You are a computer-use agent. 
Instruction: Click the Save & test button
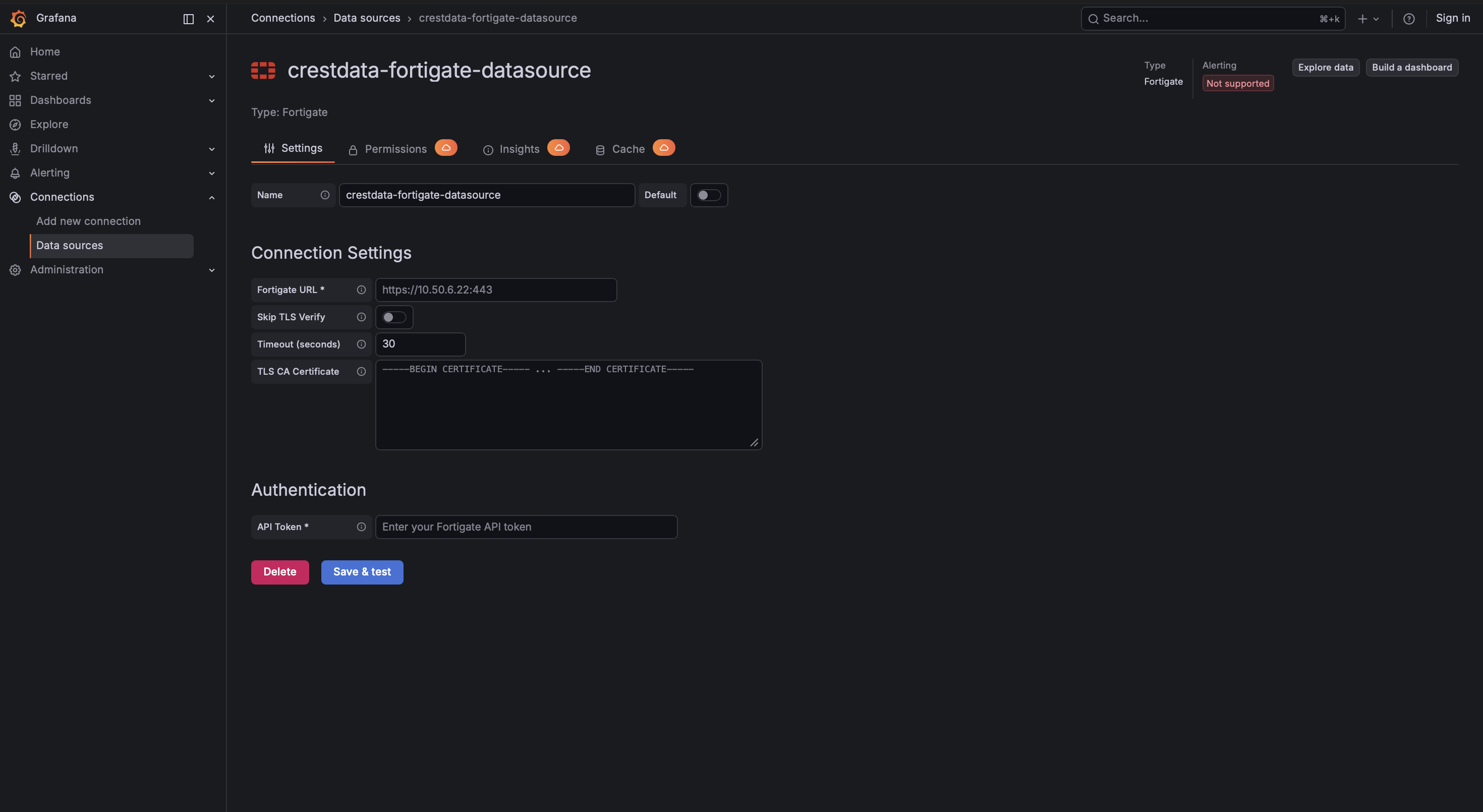pos(362,571)
